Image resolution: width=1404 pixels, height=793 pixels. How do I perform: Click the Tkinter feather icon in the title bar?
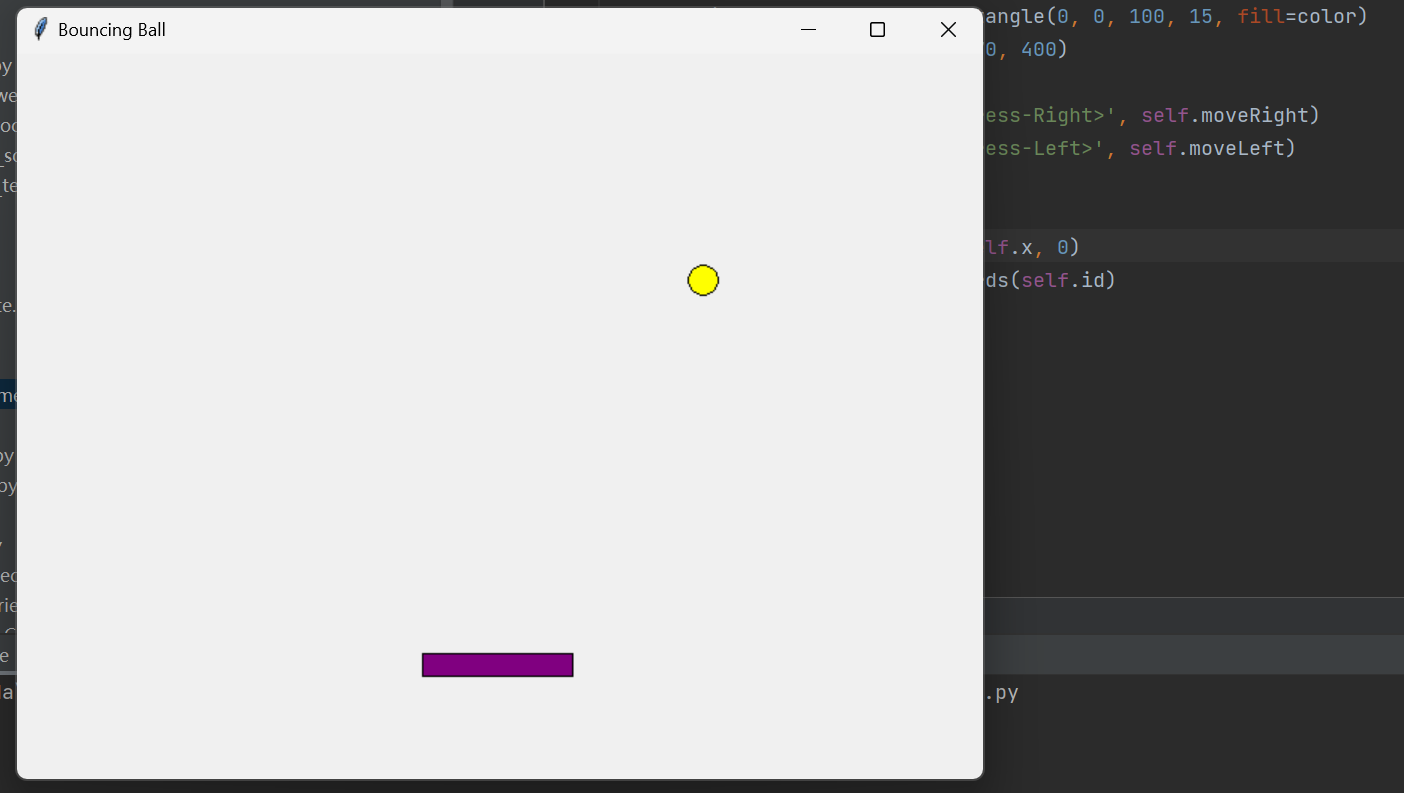point(40,29)
